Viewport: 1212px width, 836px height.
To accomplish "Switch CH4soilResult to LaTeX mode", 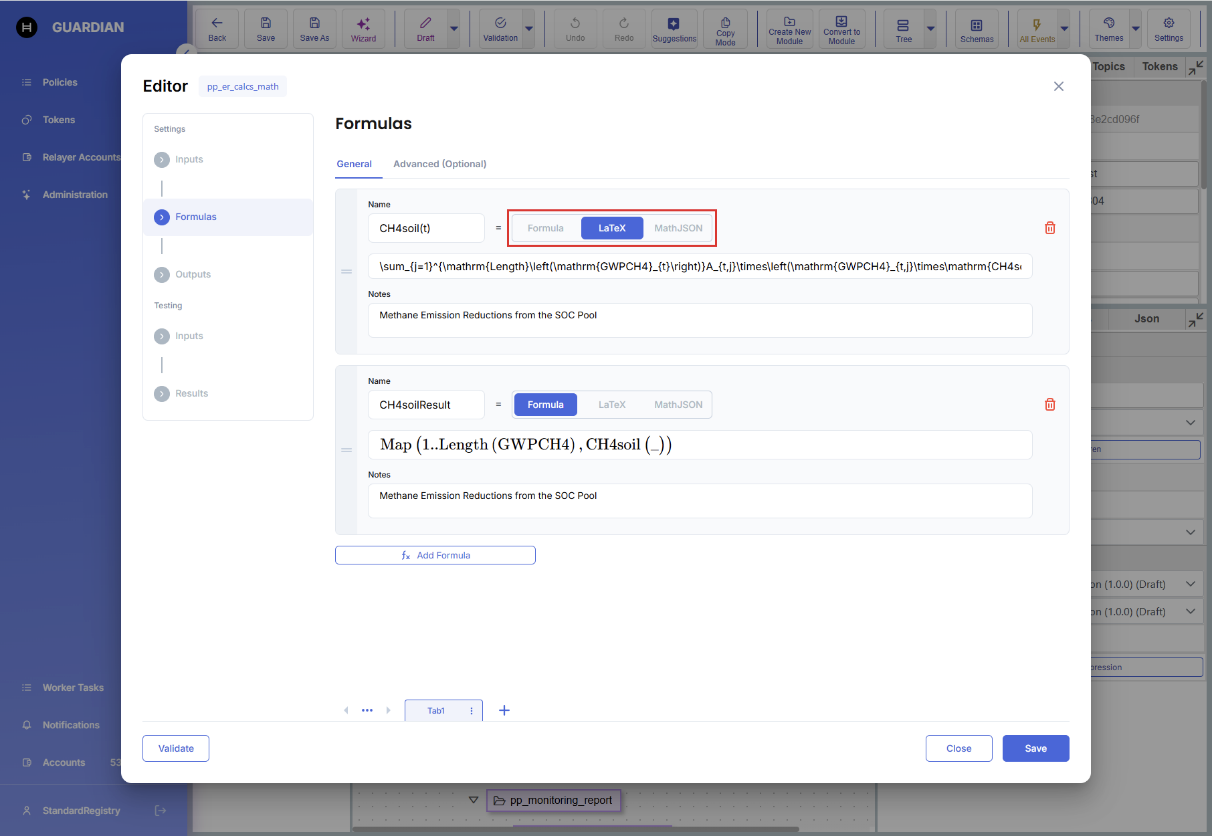I will pos(612,405).
